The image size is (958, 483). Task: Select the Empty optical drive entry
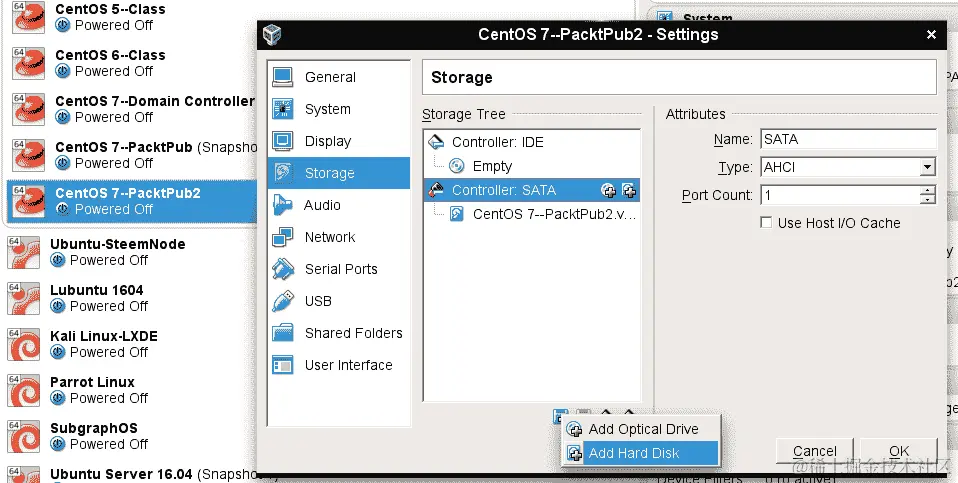[532, 166]
